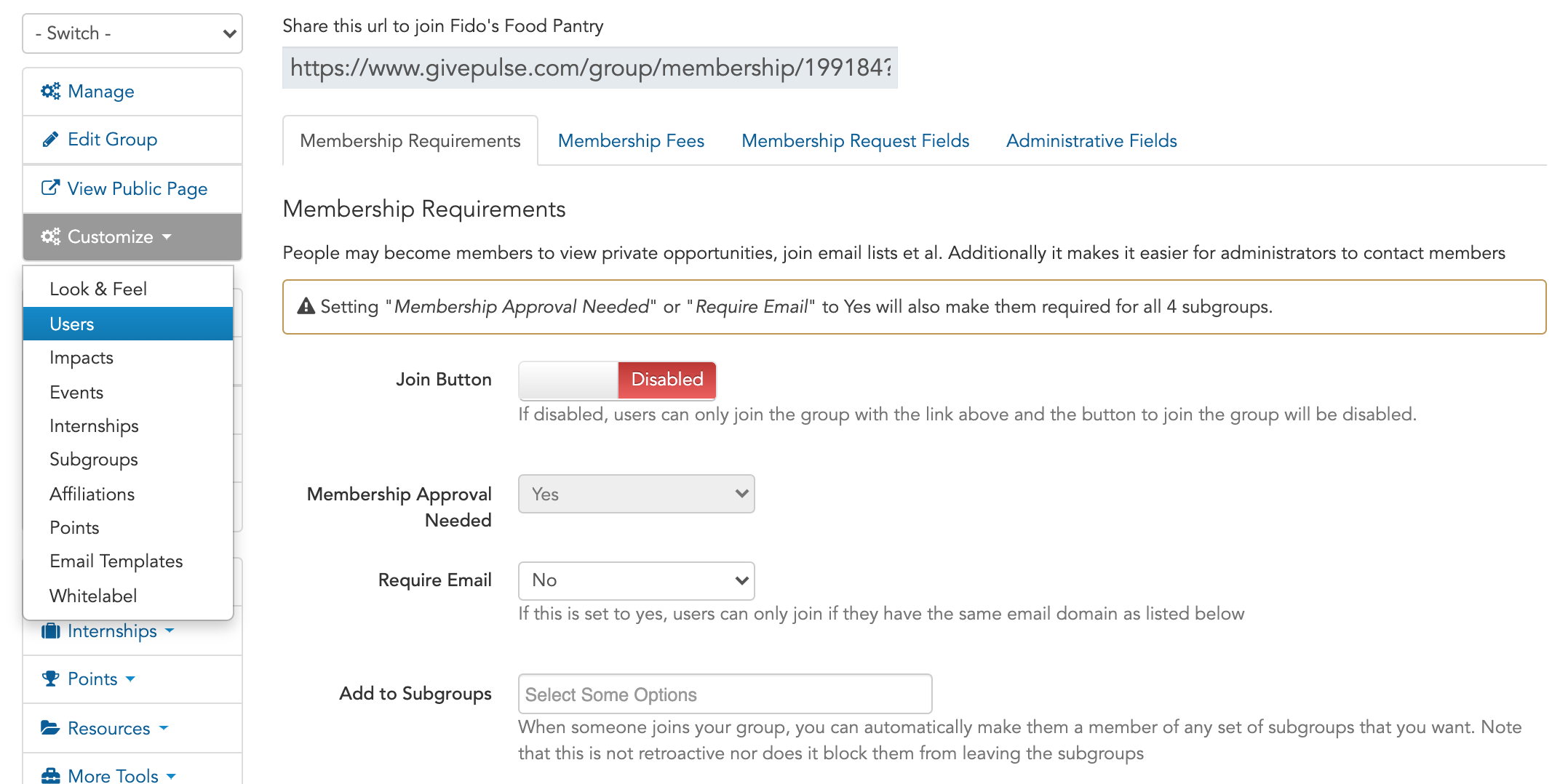This screenshot has height=784, width=1560.
Task: Click the Edit Group pencil icon
Action: pos(50,139)
